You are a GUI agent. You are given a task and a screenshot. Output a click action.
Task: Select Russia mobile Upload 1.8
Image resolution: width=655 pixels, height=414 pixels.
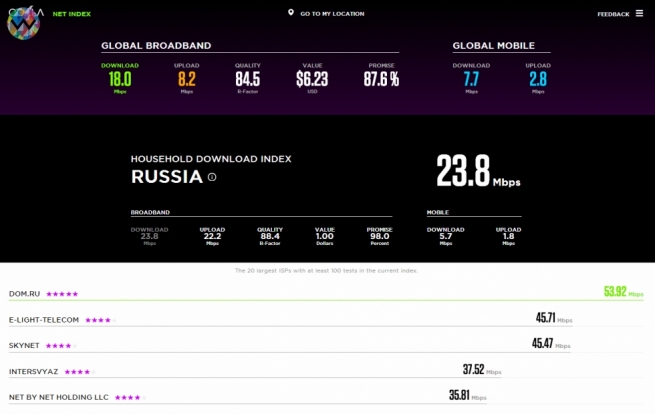[508, 236]
